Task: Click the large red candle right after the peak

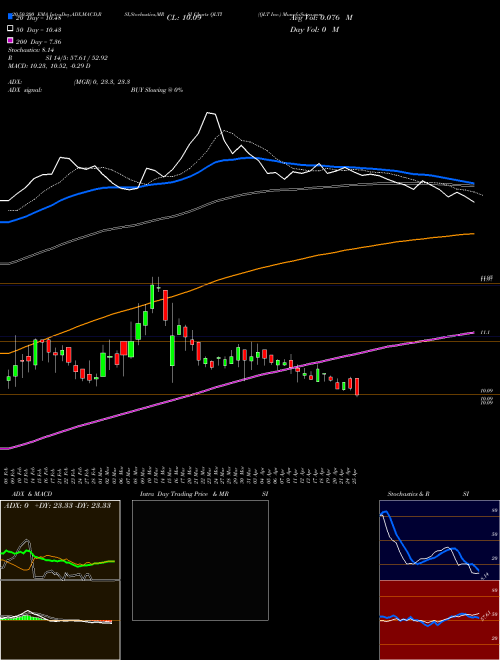Action: pyautogui.click(x=165, y=305)
